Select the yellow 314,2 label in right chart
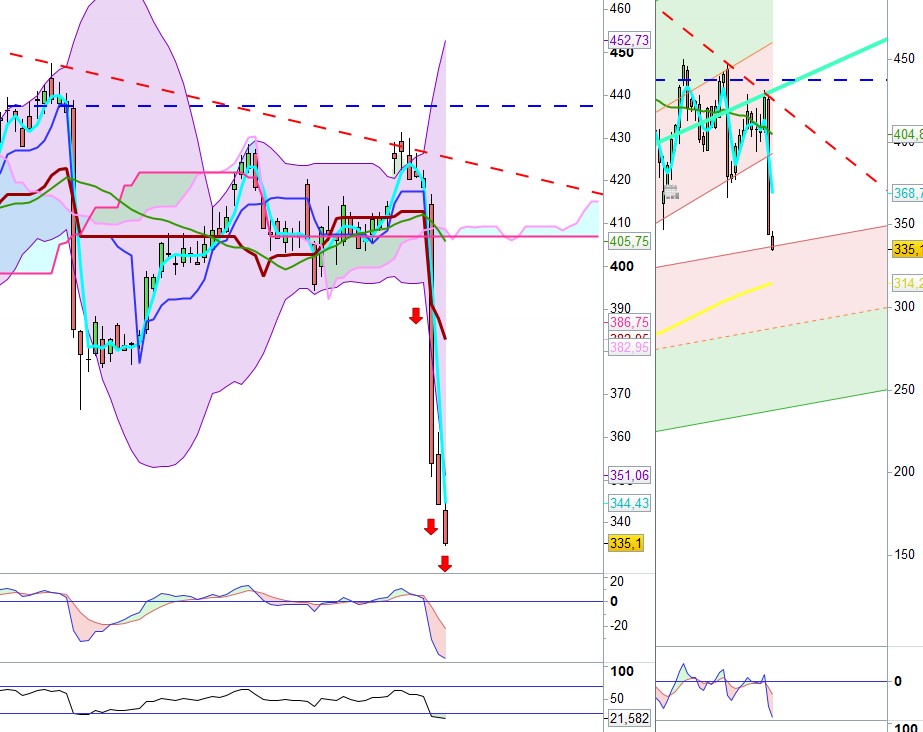 [906, 284]
